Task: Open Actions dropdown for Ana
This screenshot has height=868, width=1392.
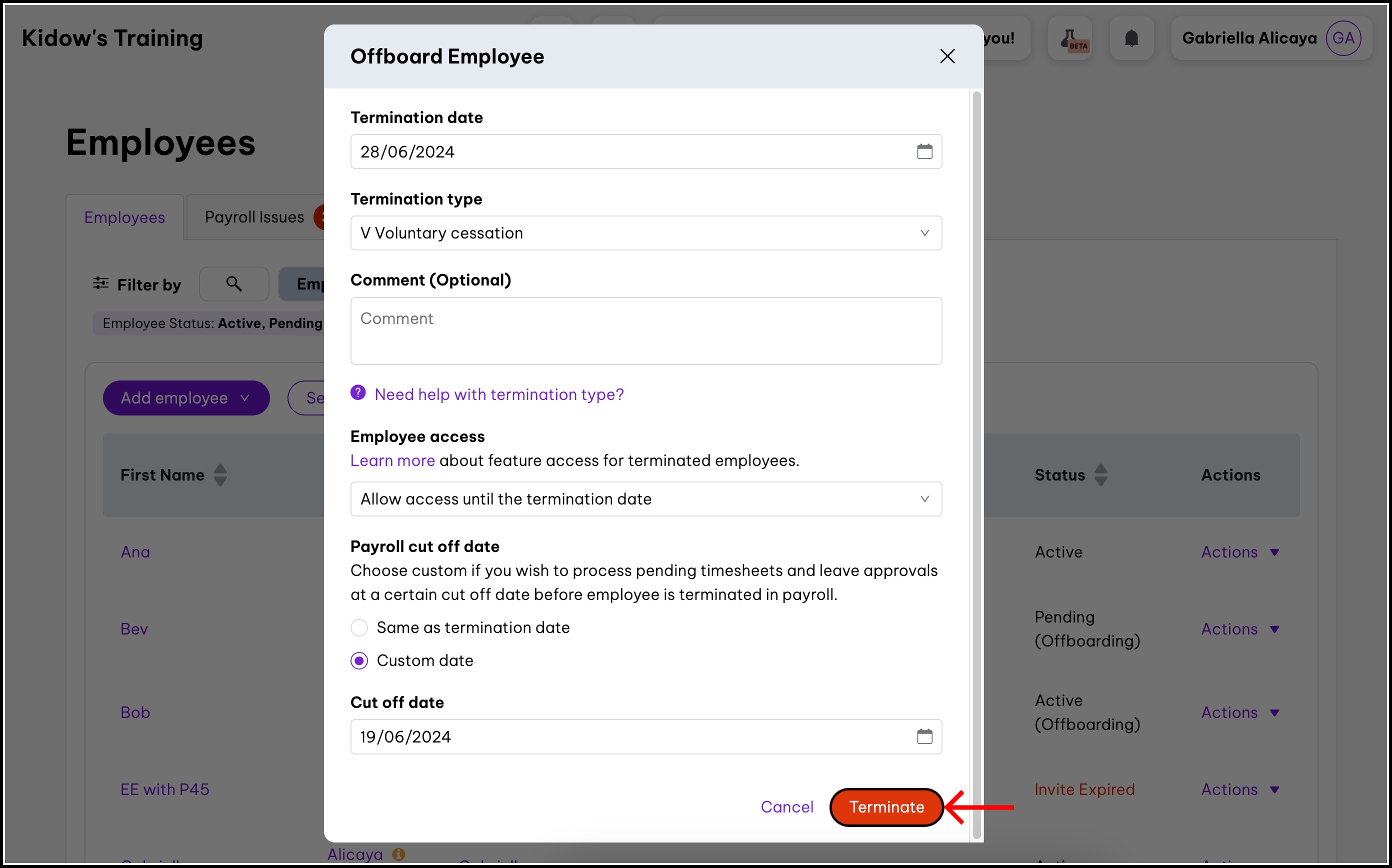Action: click(1240, 552)
